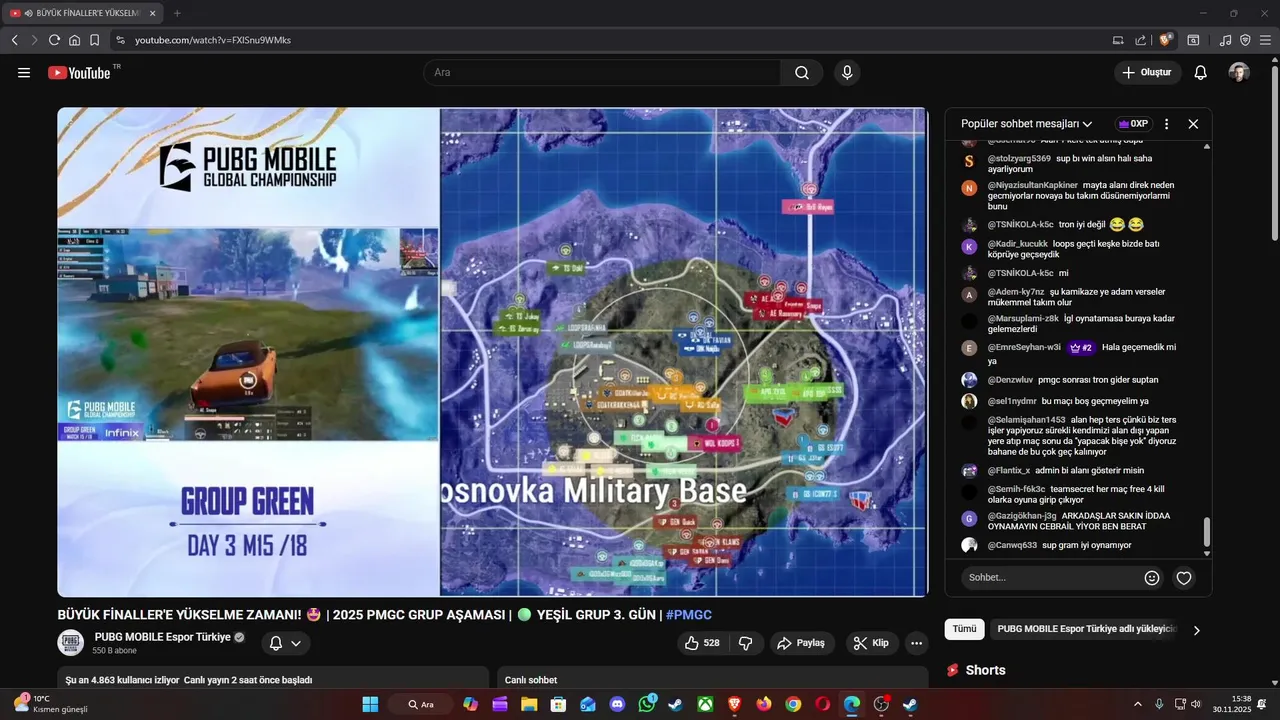Like the video with thumbs up

point(703,643)
